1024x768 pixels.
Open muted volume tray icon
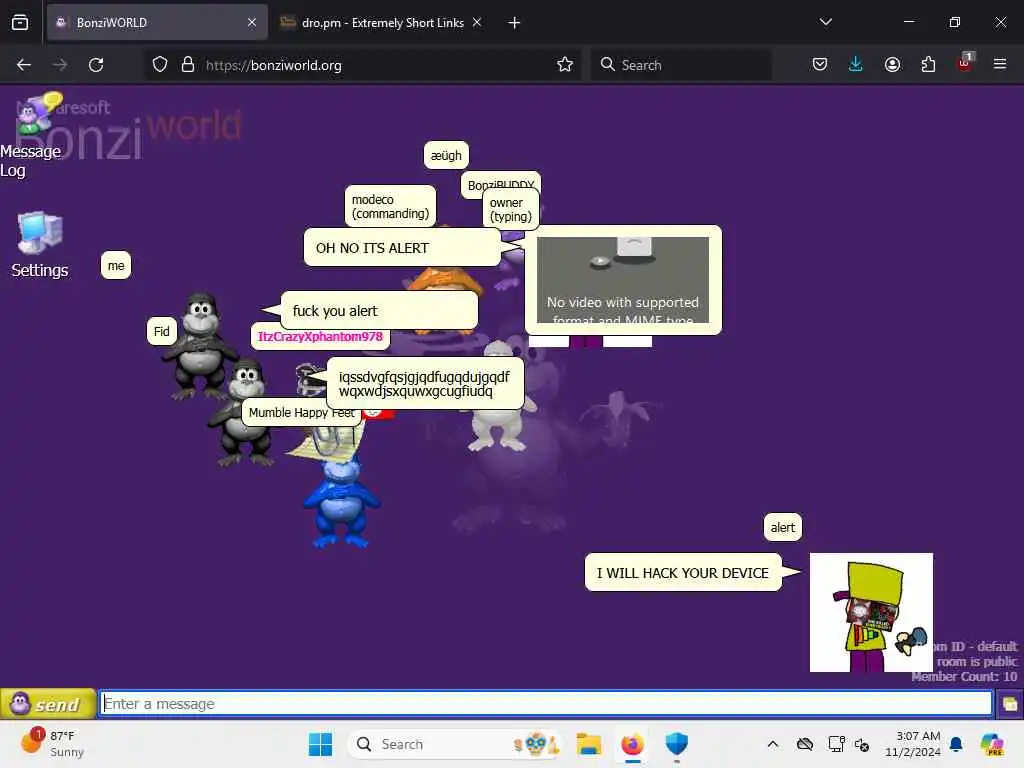coord(861,744)
